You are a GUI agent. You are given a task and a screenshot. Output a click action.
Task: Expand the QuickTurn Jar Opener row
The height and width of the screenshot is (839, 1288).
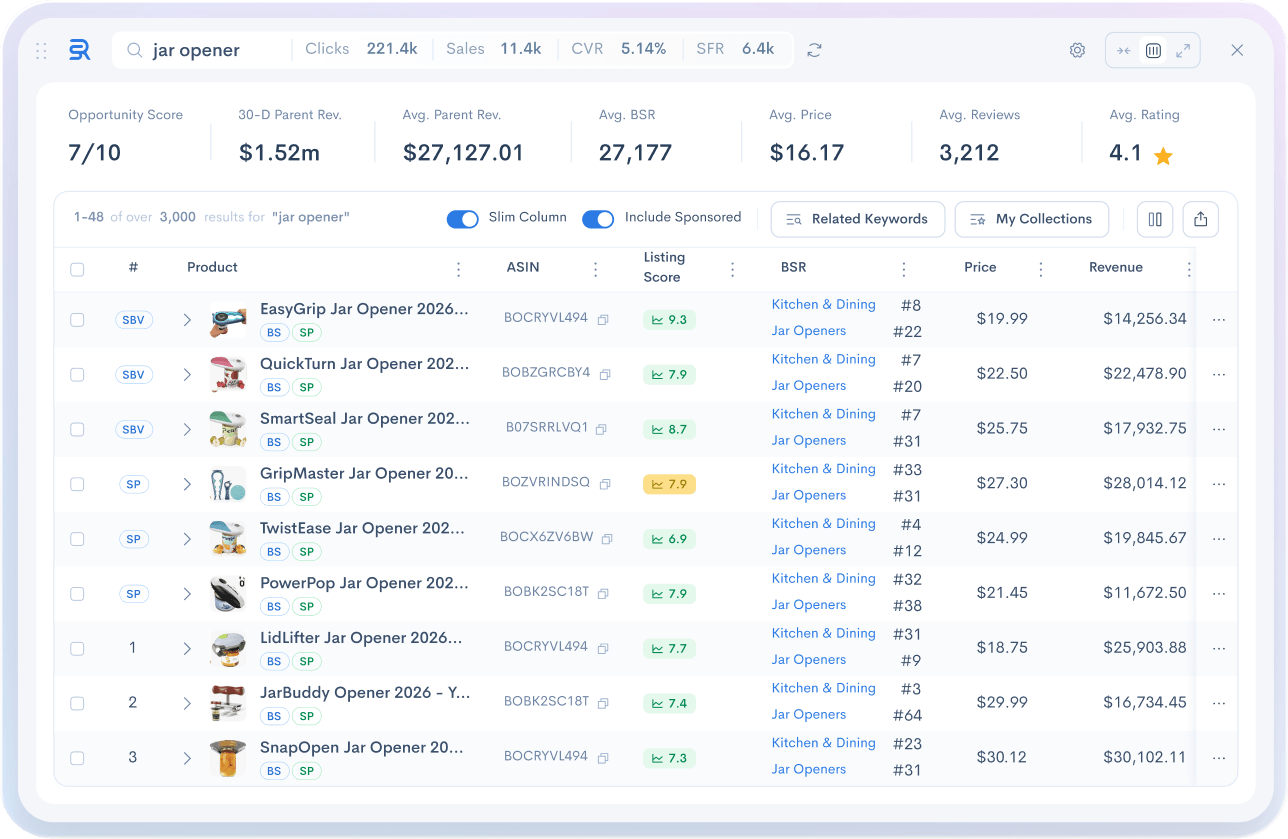pyautogui.click(x=187, y=374)
